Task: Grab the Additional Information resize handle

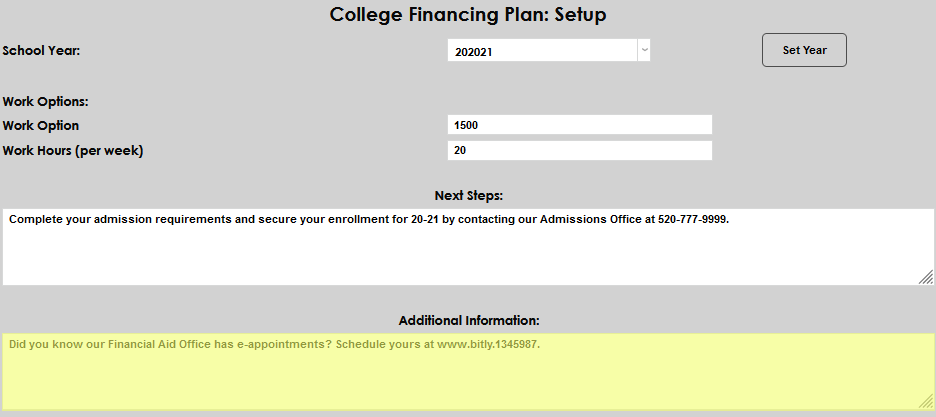Action: pos(926,401)
